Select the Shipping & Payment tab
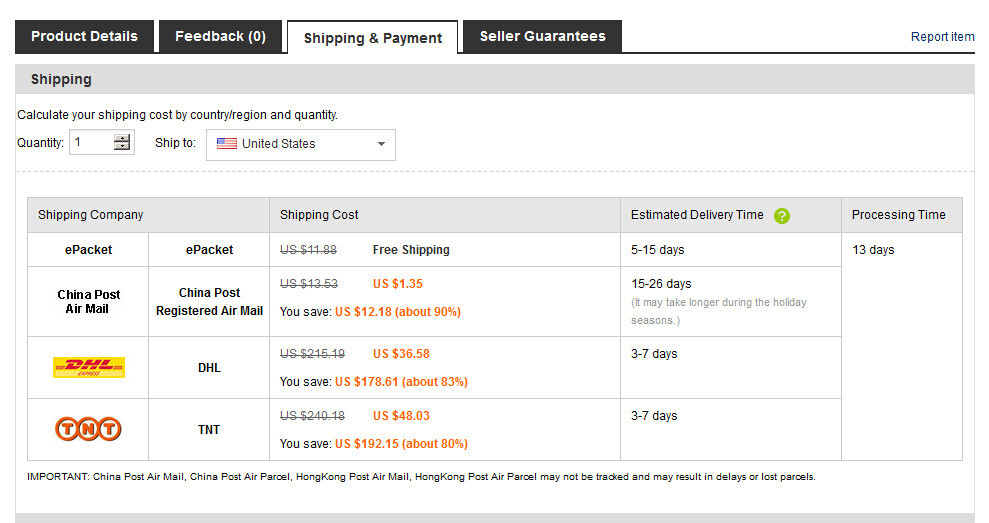This screenshot has height=523, width=989. (x=372, y=38)
